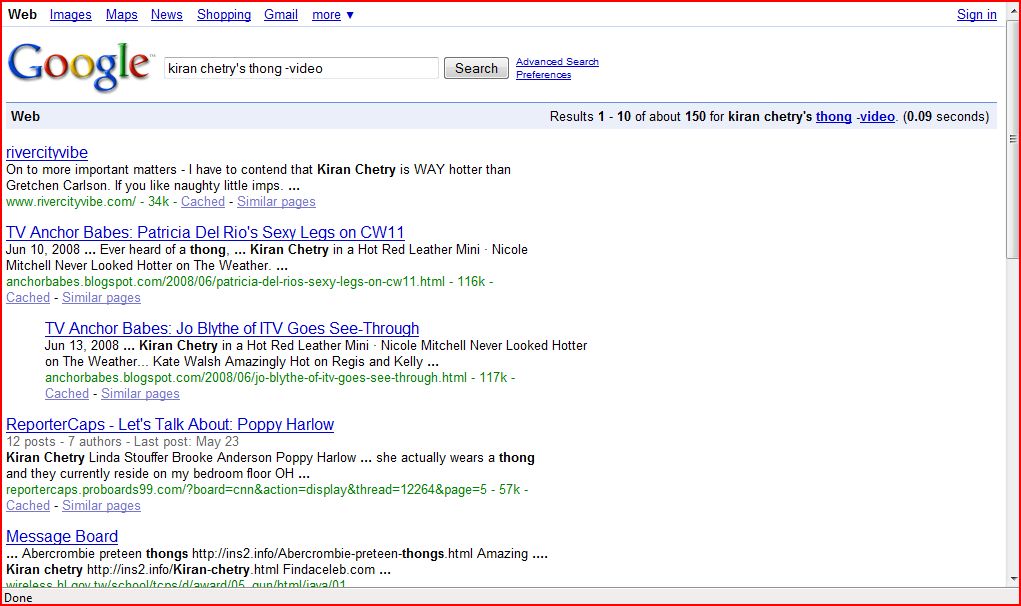The width and height of the screenshot is (1021, 606).
Task: Click the Search button
Action: [476, 68]
